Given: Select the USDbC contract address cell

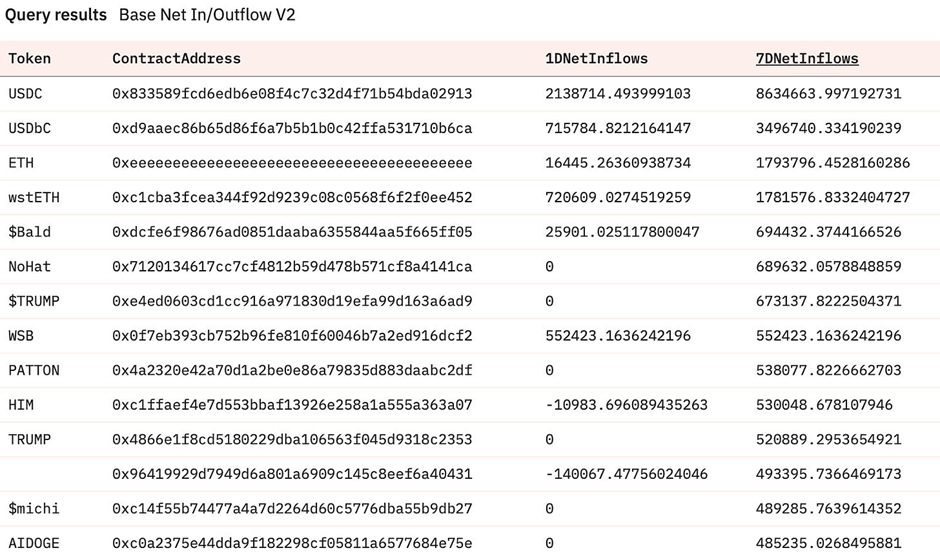Looking at the screenshot, I should pos(292,128).
